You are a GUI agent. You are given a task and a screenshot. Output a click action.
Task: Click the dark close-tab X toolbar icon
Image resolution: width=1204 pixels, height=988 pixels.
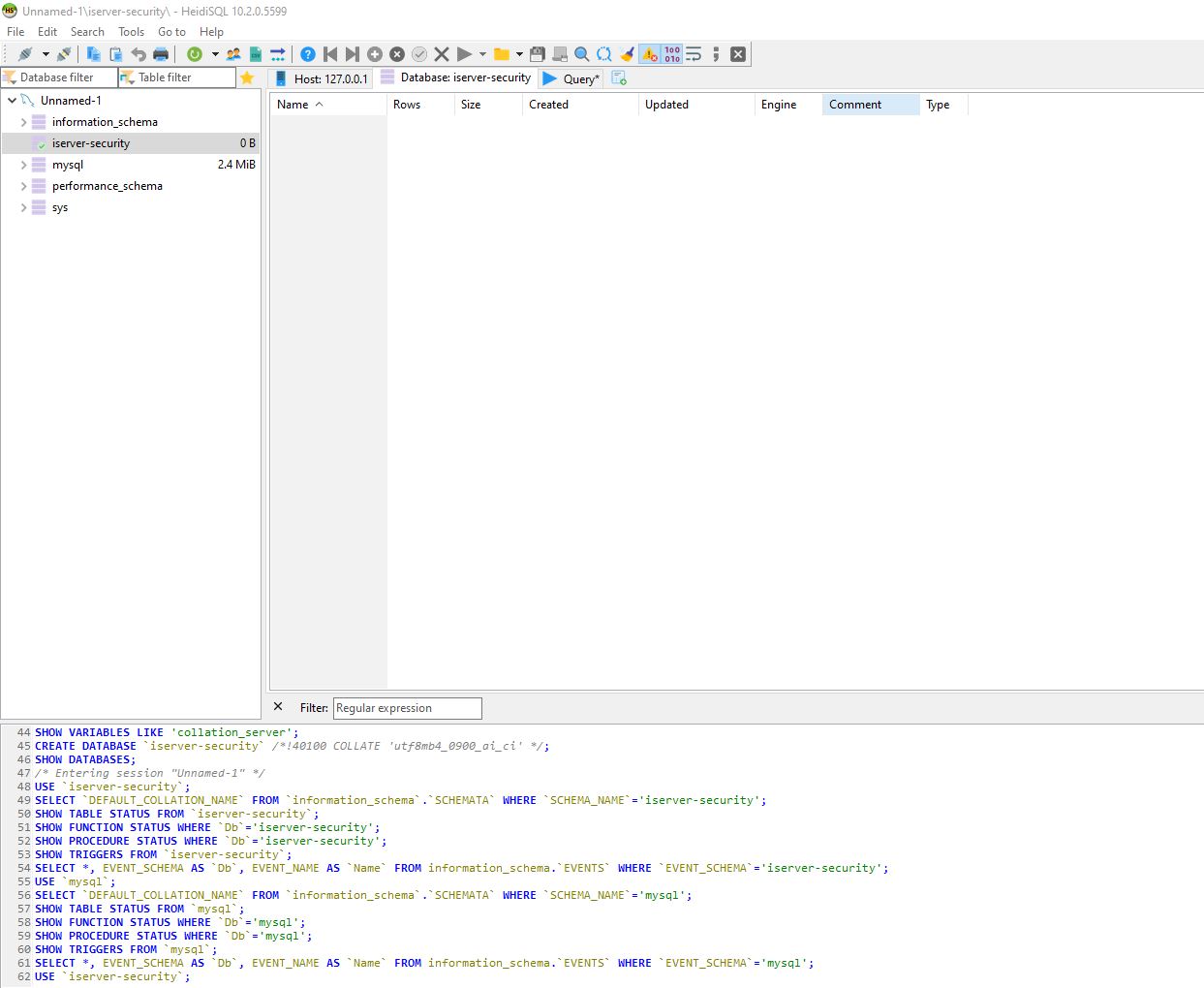(738, 54)
